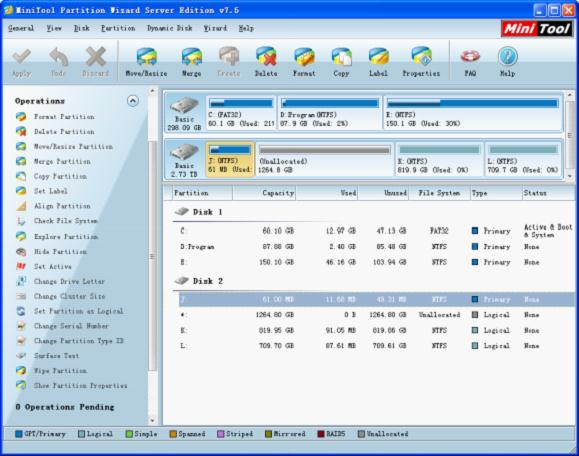Select the J: (NTFS) partition block
Viewport: 579px width, 456px height.
[230, 159]
